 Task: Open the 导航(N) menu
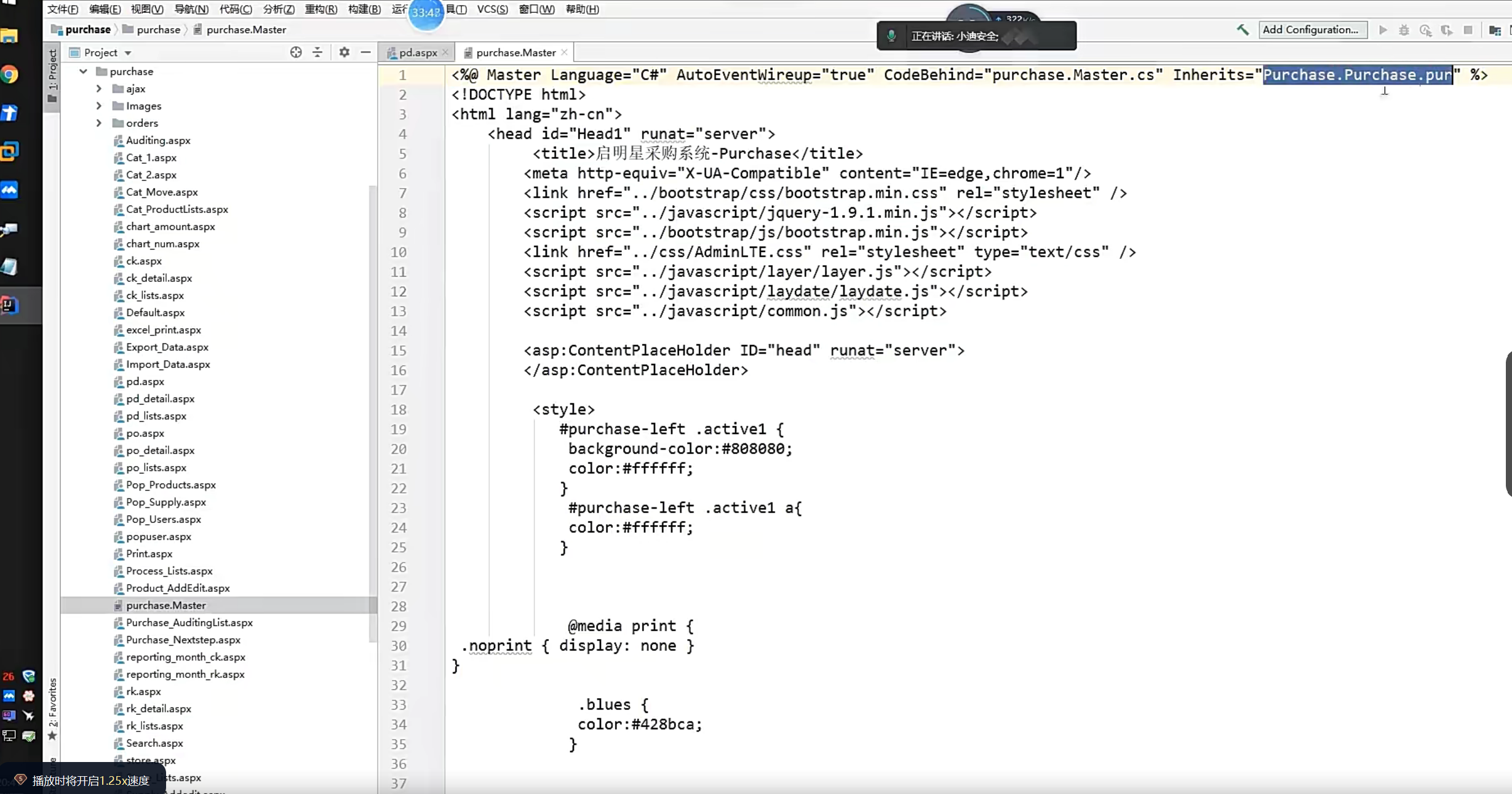(191, 9)
